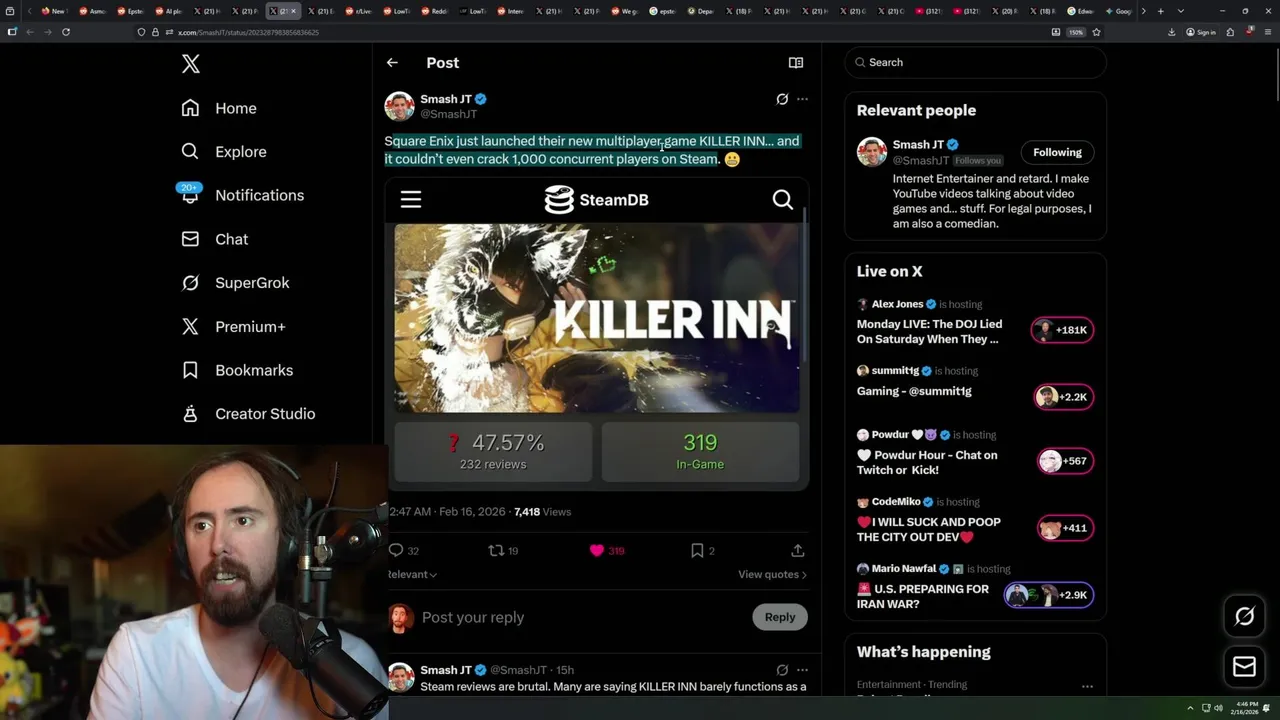
Task: Open the floating Grok button
Action: [1244, 616]
